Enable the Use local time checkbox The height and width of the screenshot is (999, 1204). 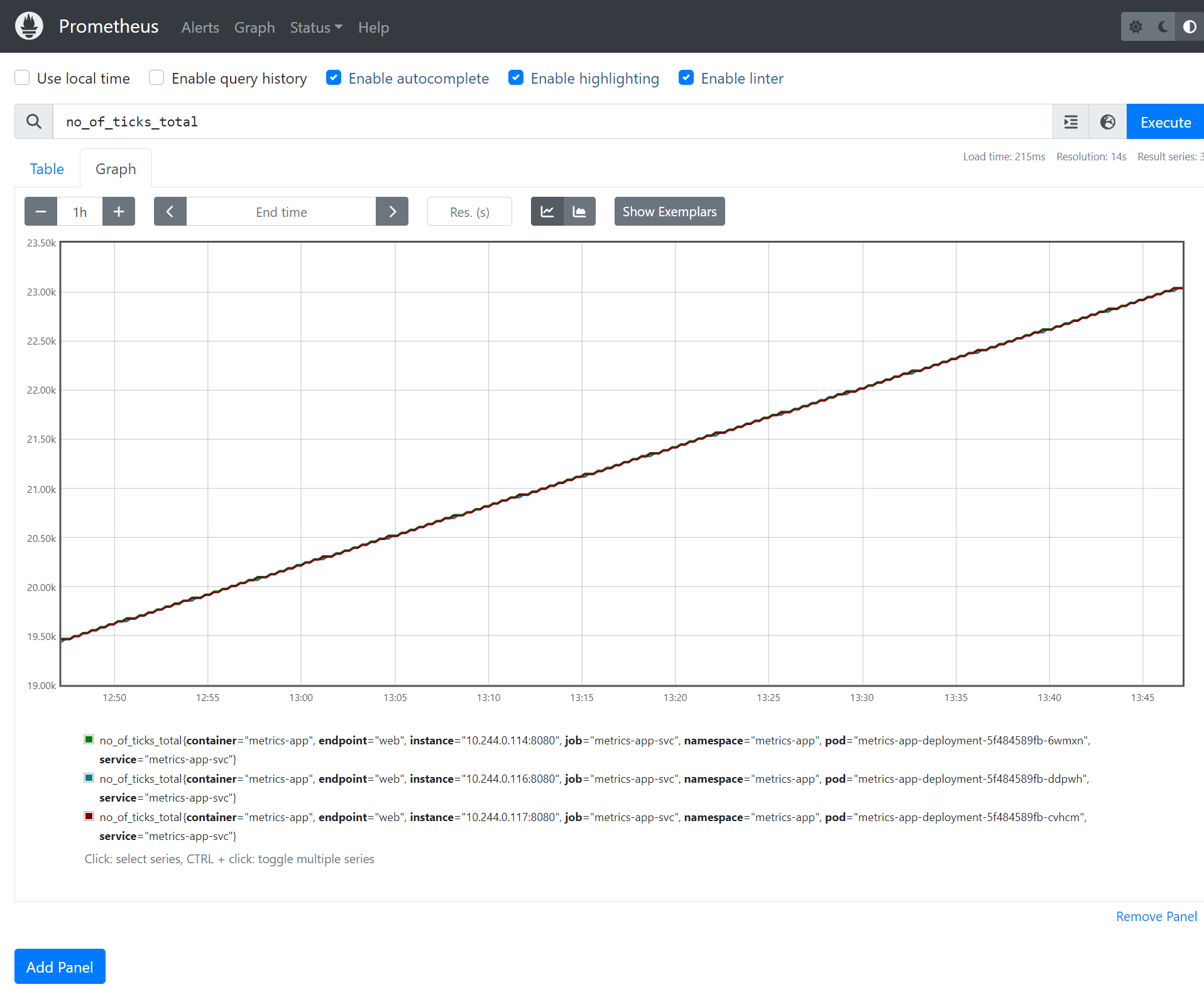click(x=22, y=77)
